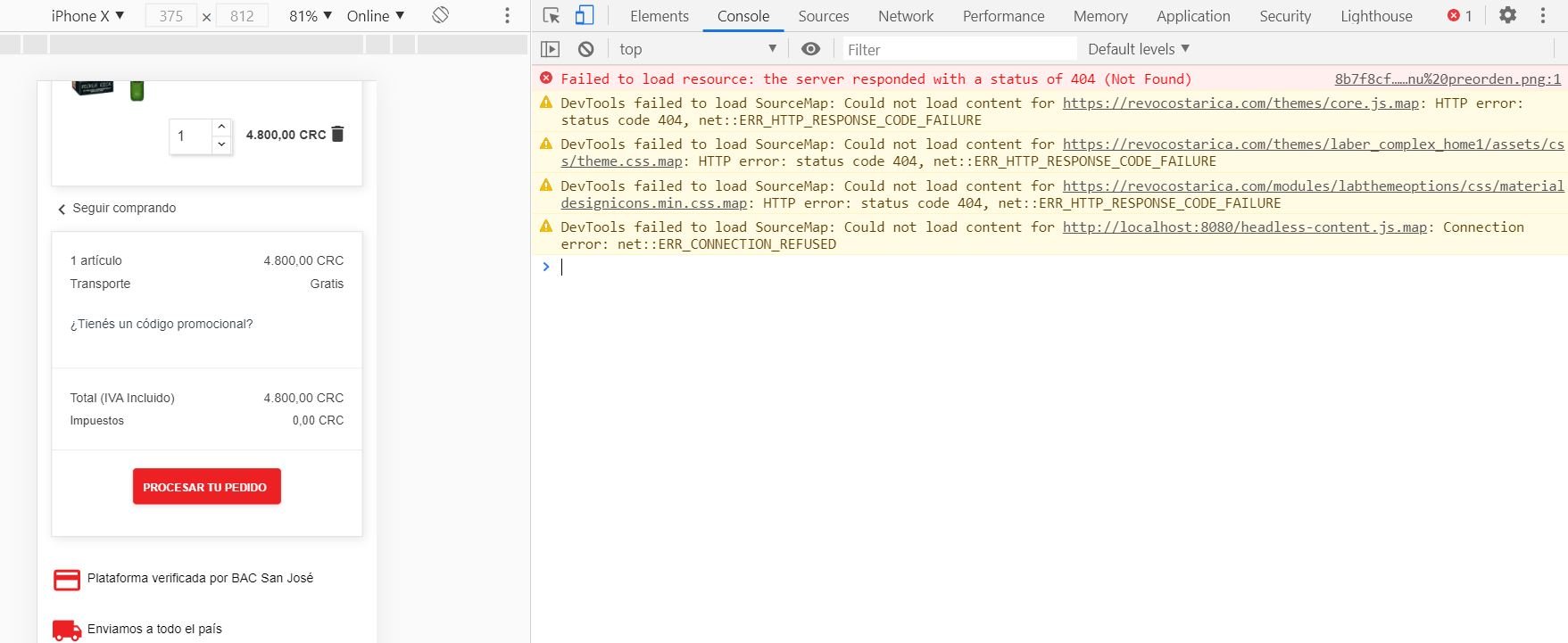Select the inspect element picker icon
Screen dimensions: 1568x643
pos(552,16)
